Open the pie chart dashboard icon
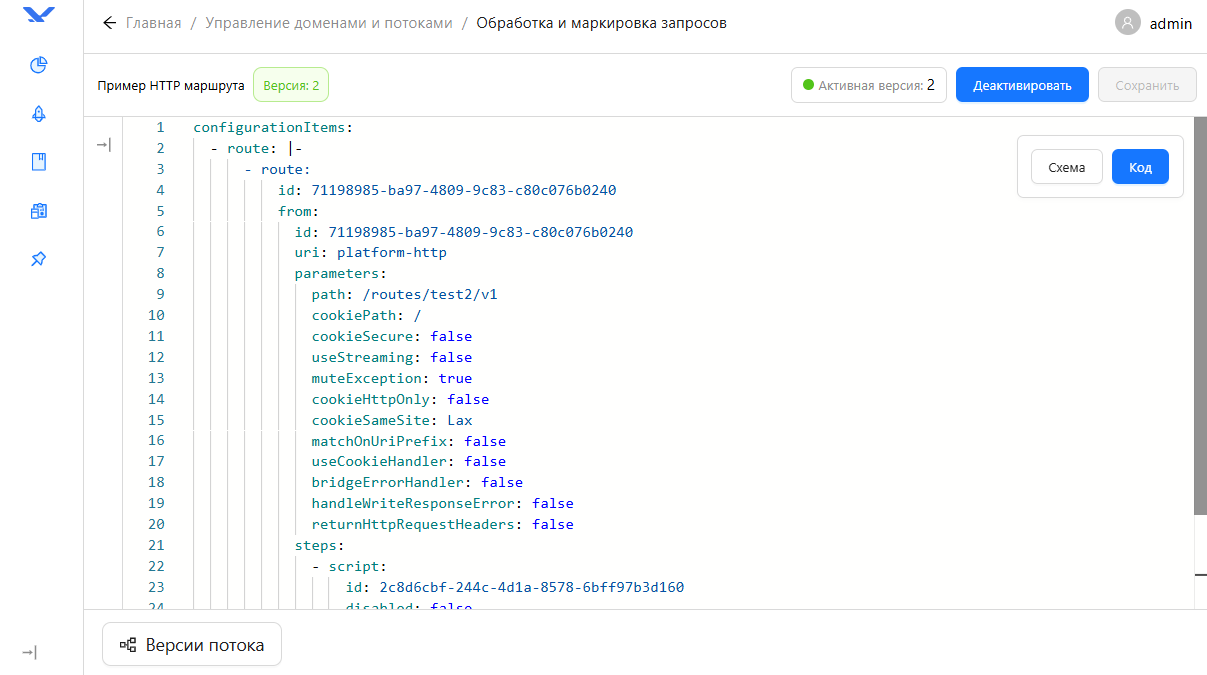Image resolution: width=1207 pixels, height=675 pixels. pyautogui.click(x=39, y=66)
